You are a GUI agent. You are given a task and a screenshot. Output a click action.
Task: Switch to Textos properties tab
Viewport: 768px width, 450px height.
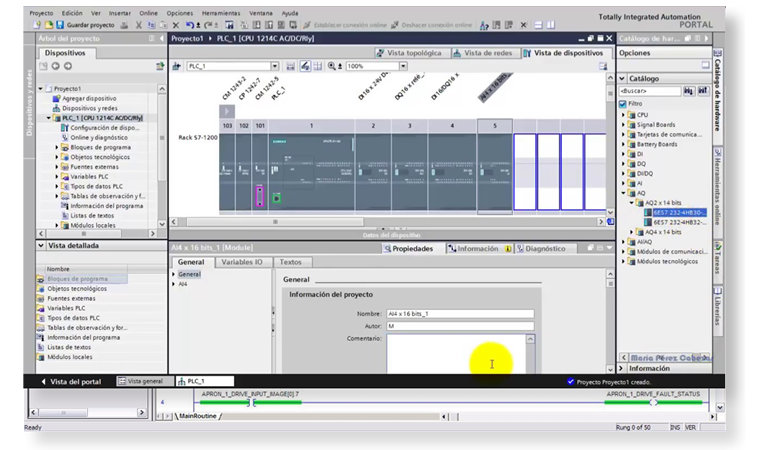(290, 262)
